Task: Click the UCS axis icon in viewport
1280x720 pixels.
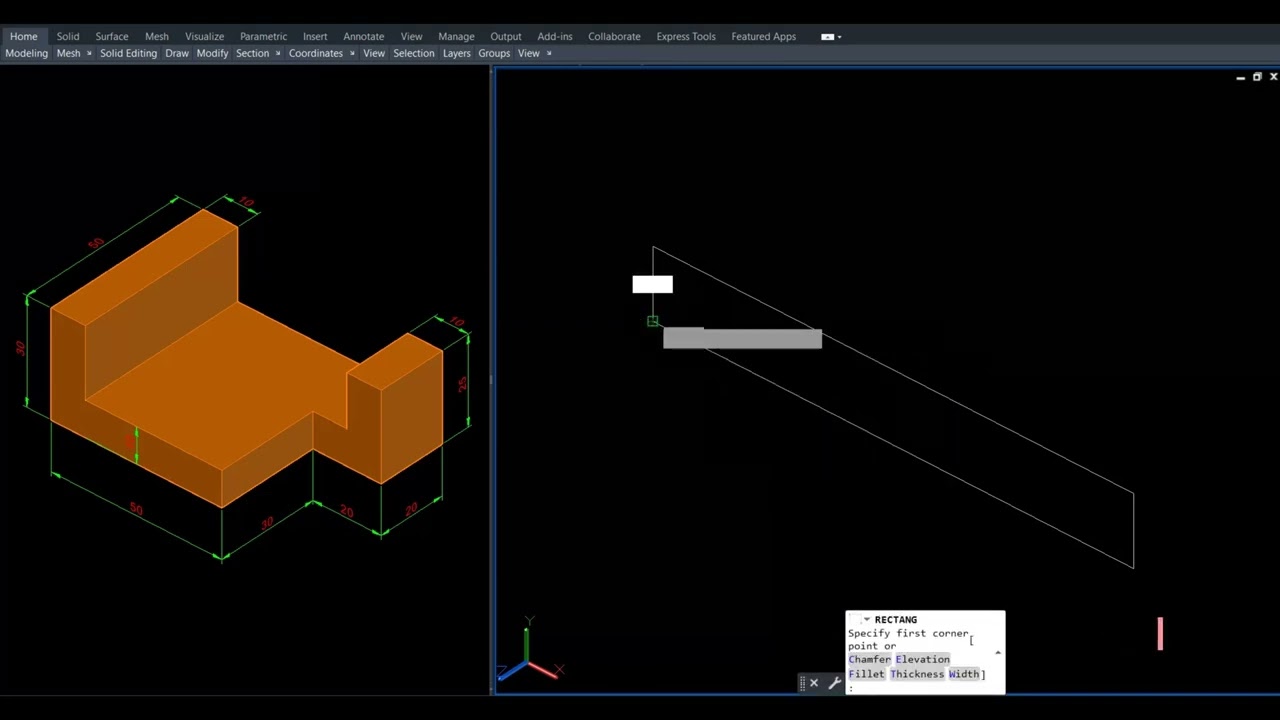Action: coord(529,651)
